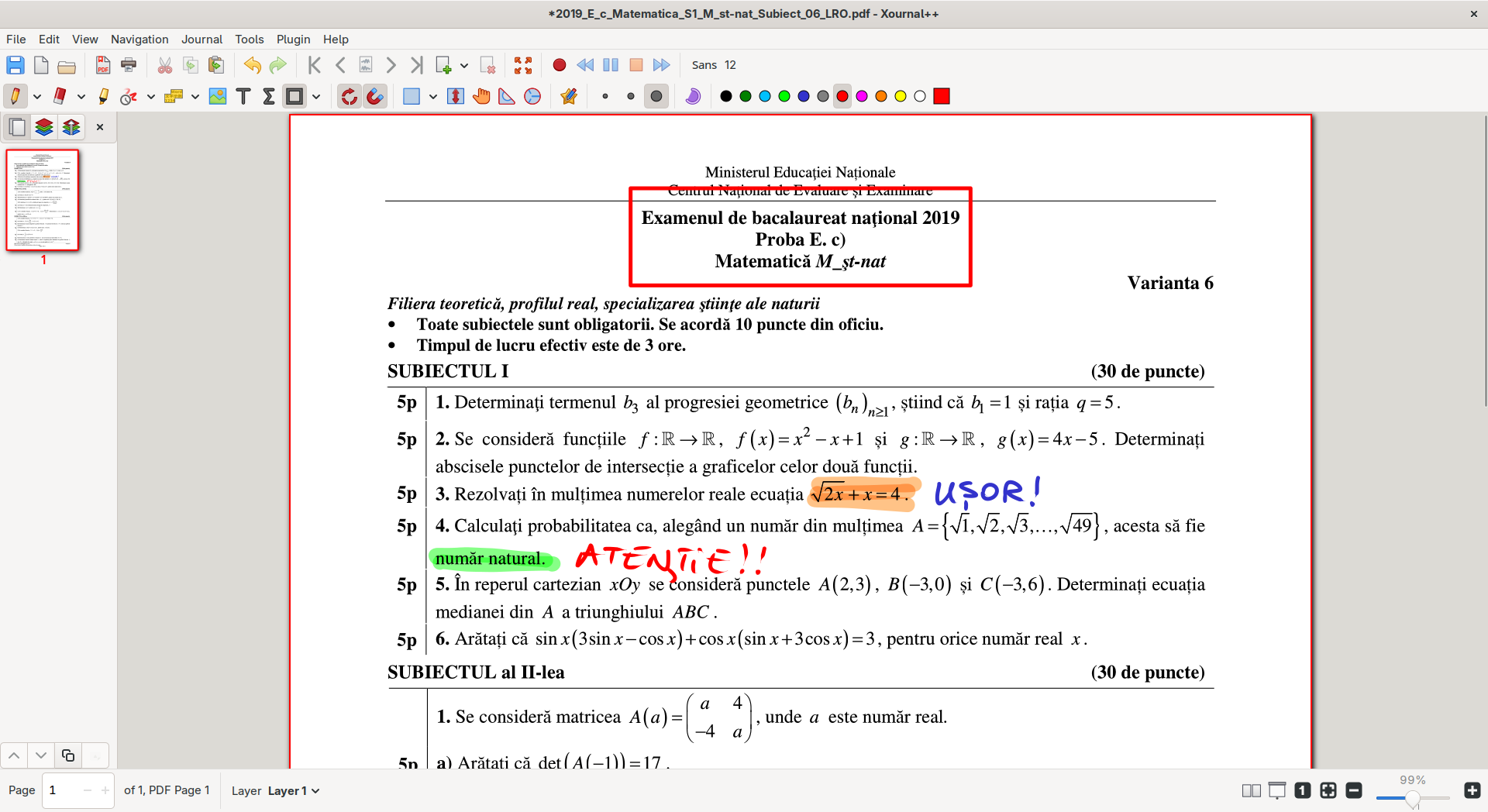Open the Journal menu
This screenshot has height=812, width=1488.
[201, 40]
